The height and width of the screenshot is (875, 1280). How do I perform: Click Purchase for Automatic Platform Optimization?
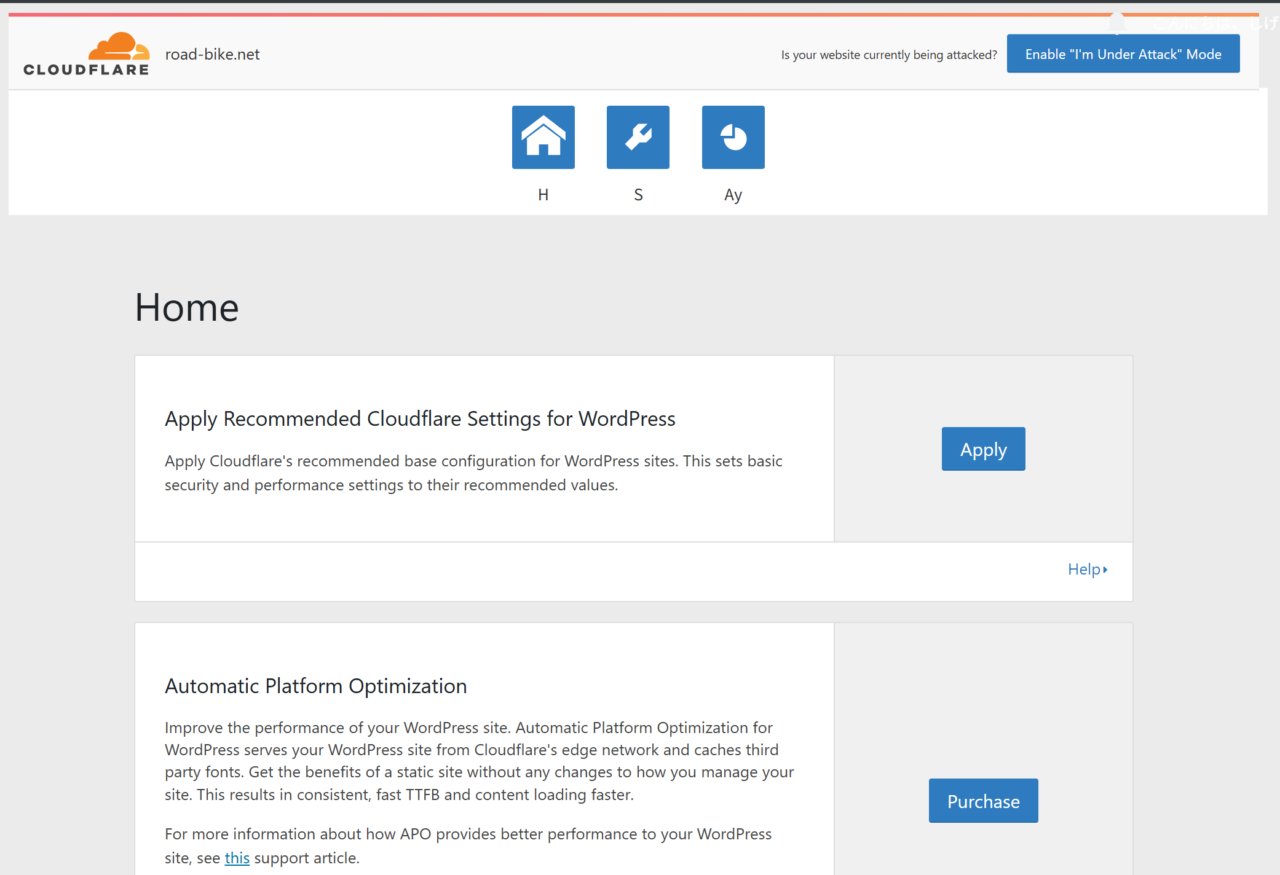[x=983, y=801]
